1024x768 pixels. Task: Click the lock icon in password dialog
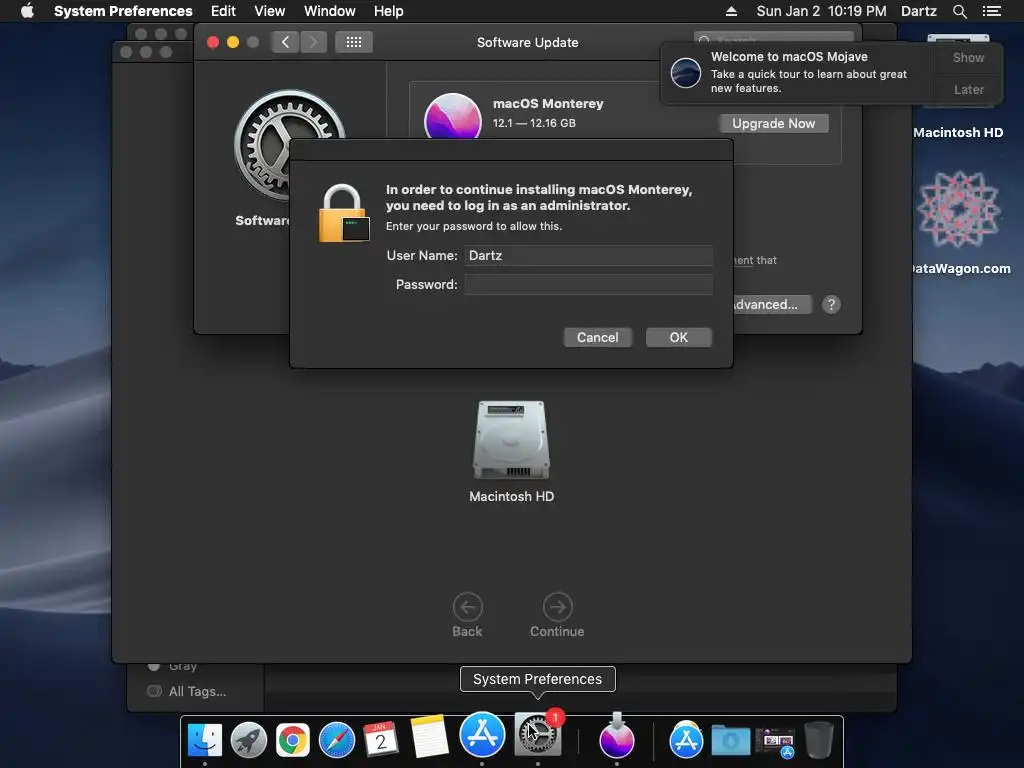point(344,214)
